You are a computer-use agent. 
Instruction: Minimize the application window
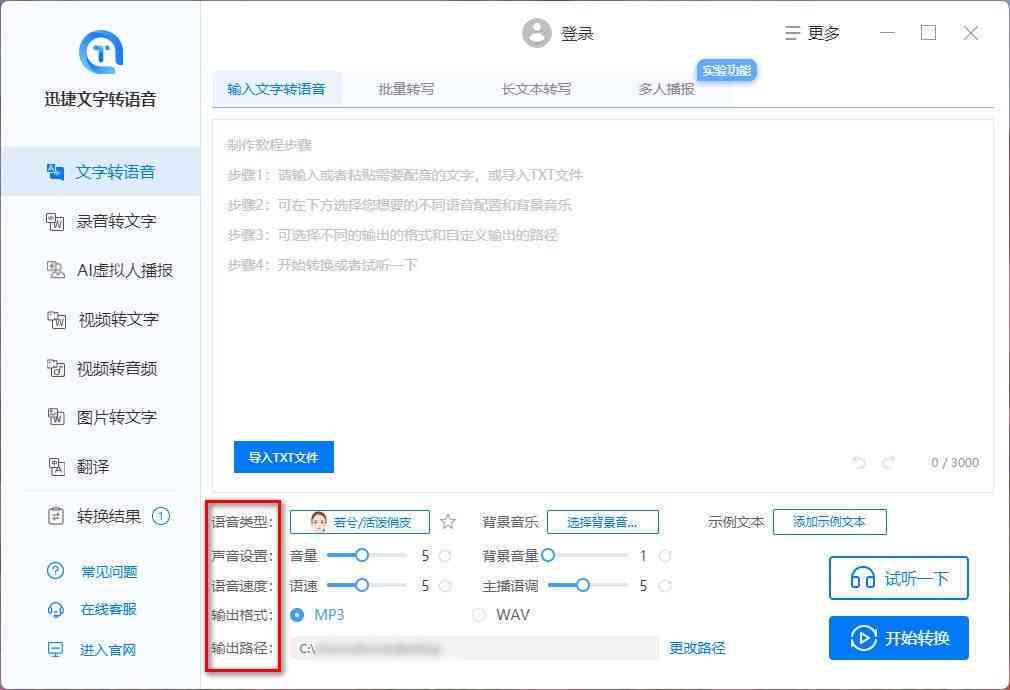click(x=888, y=33)
